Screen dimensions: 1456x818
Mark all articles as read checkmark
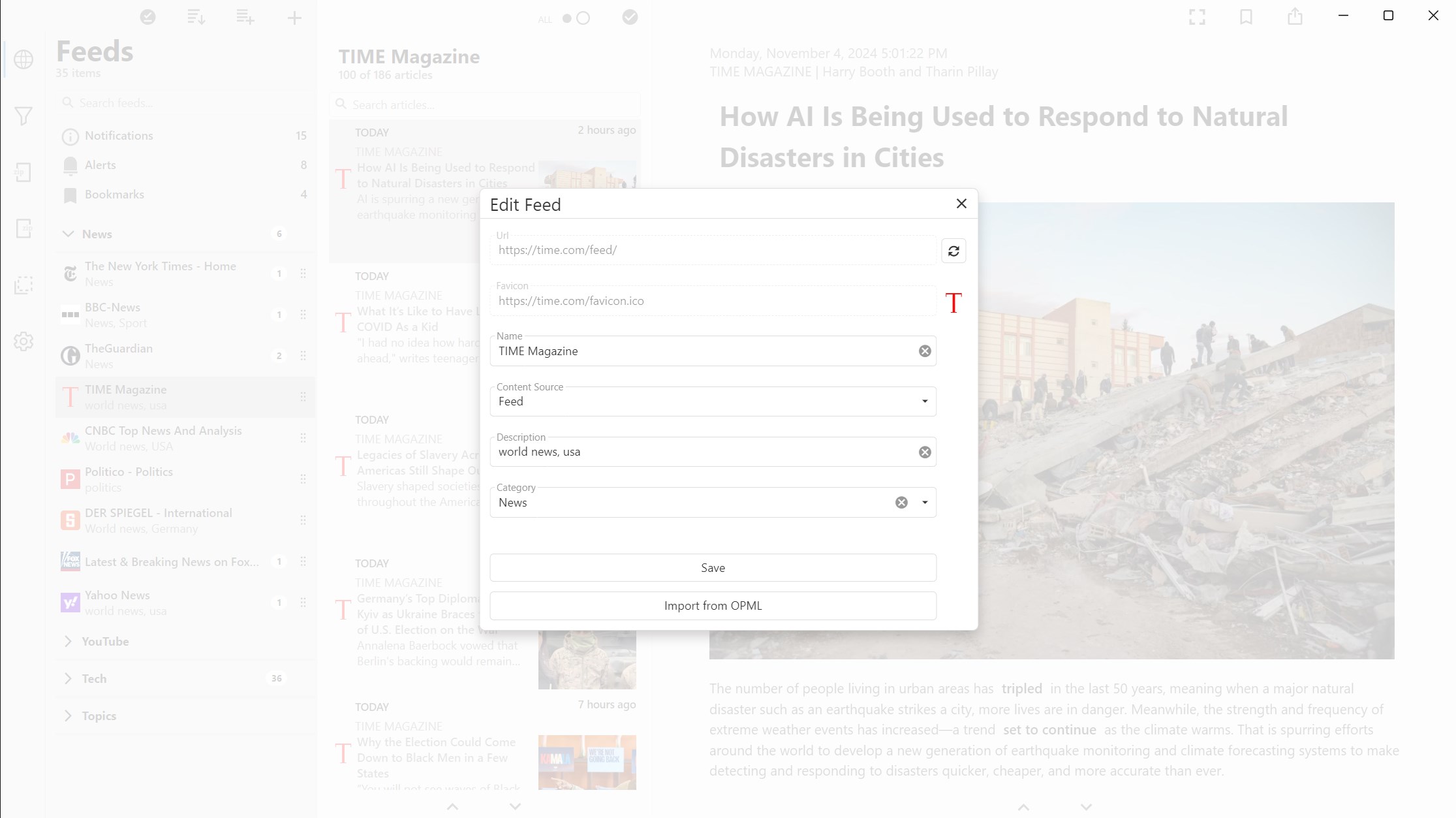coord(630,18)
